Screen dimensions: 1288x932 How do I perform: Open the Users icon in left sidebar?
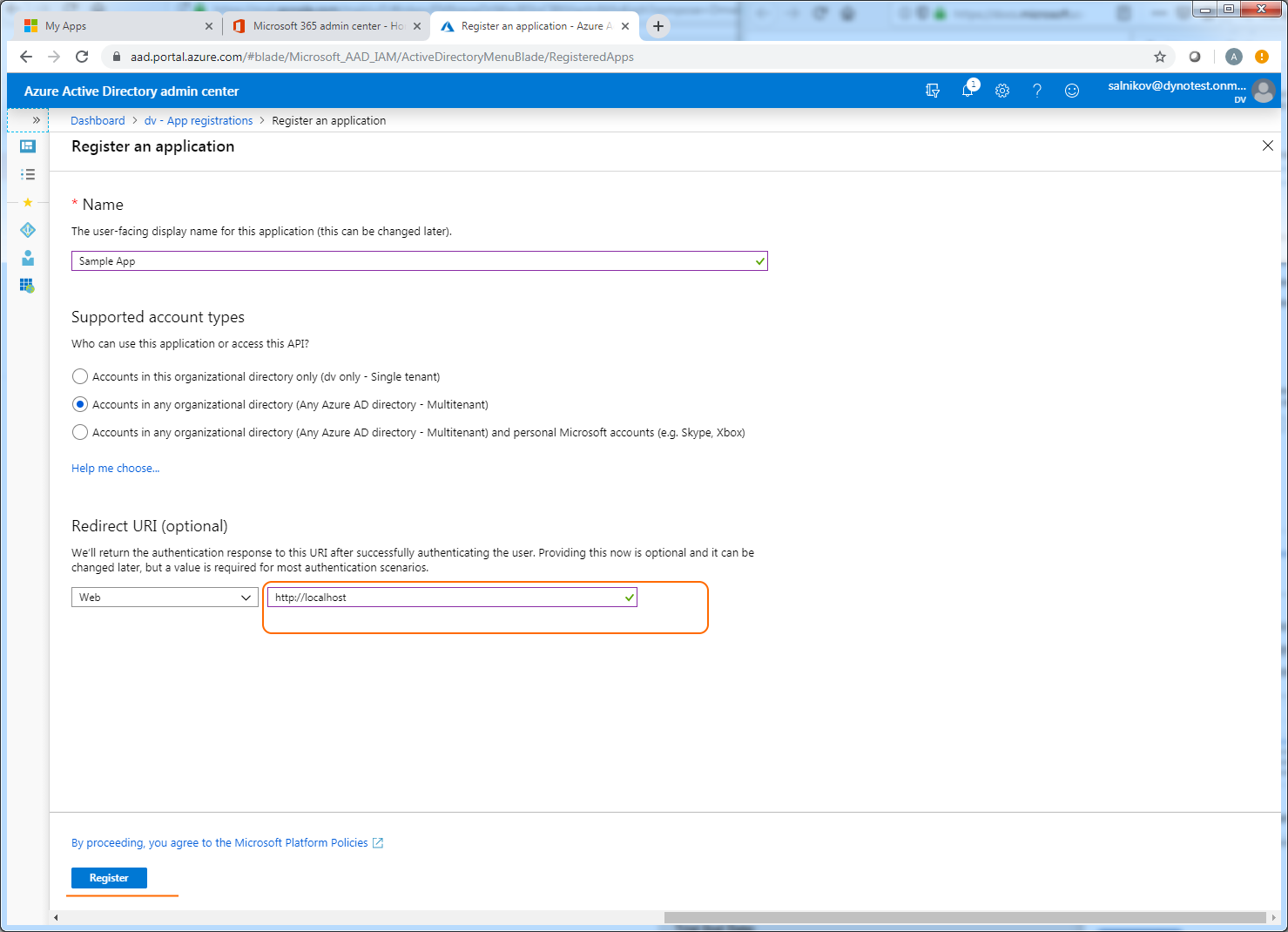(x=28, y=258)
